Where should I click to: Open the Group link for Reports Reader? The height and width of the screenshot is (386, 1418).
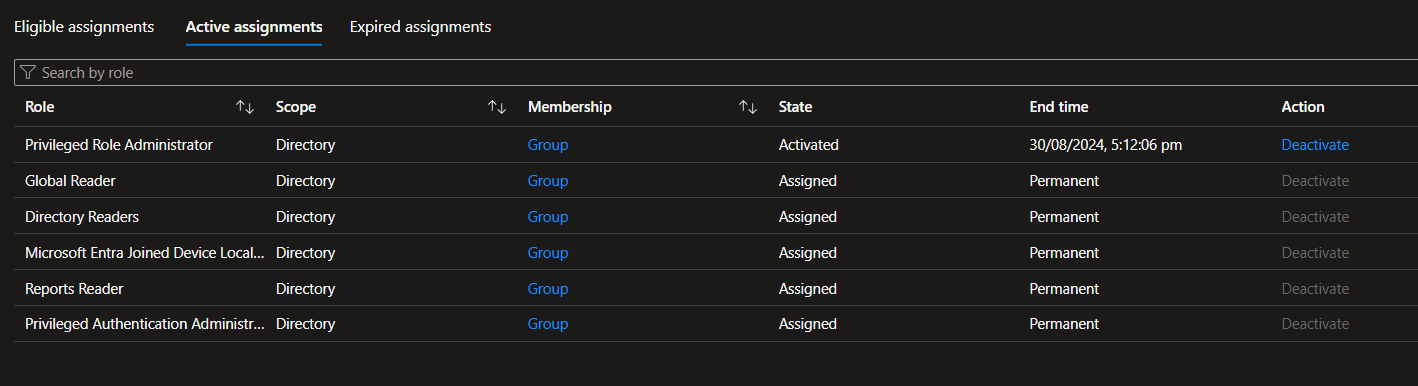tap(548, 289)
